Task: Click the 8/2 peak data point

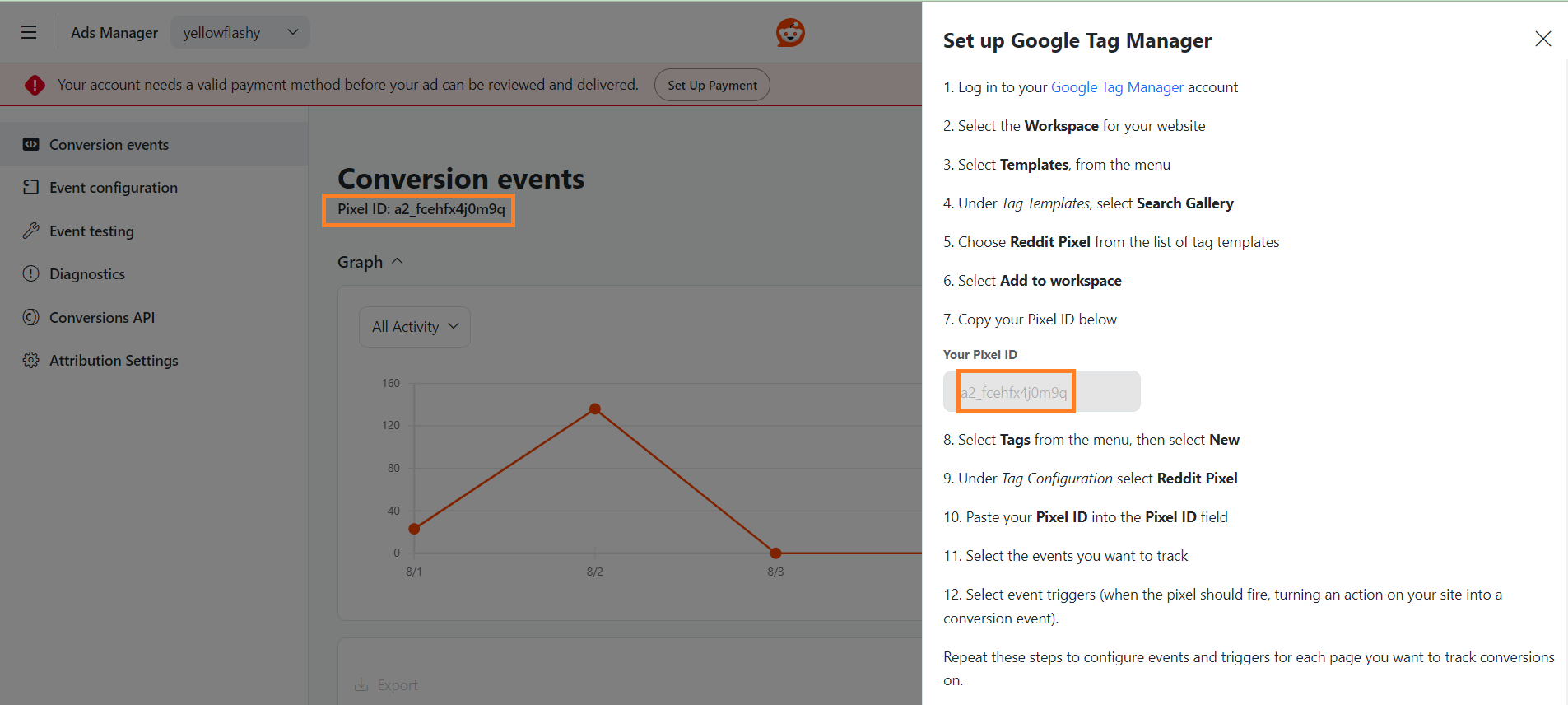Action: 595,409
